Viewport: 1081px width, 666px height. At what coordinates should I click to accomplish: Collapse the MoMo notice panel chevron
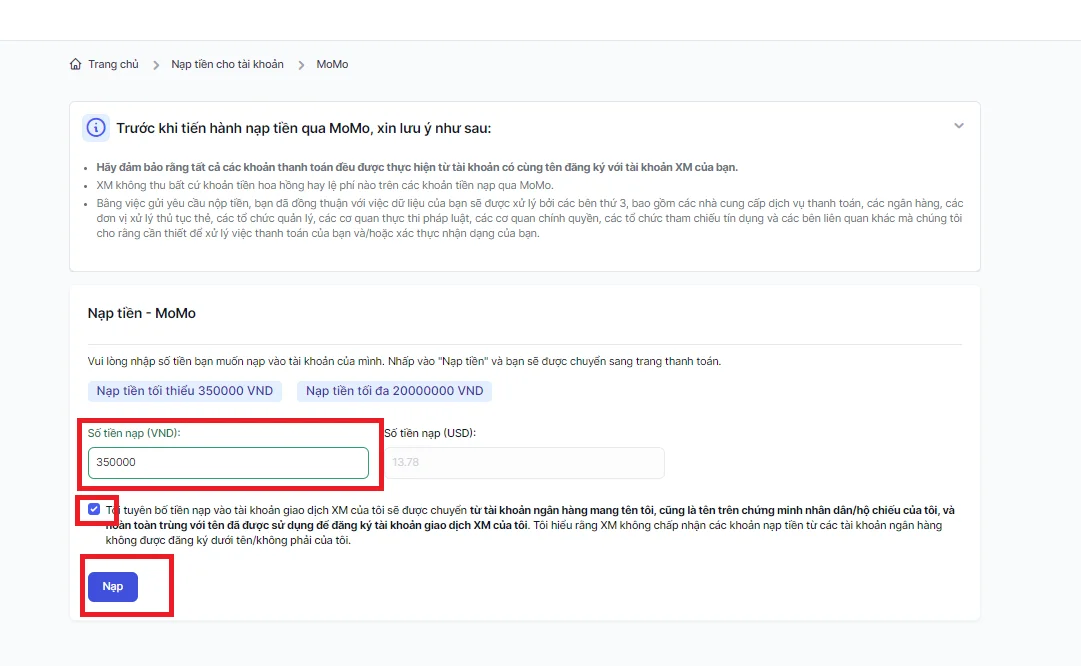[x=958, y=125]
